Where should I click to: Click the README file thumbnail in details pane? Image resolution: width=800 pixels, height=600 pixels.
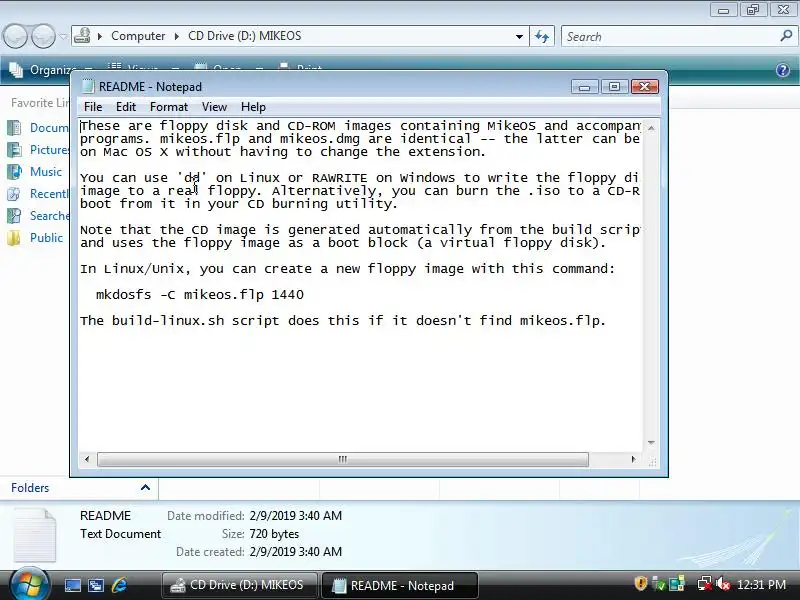35,535
